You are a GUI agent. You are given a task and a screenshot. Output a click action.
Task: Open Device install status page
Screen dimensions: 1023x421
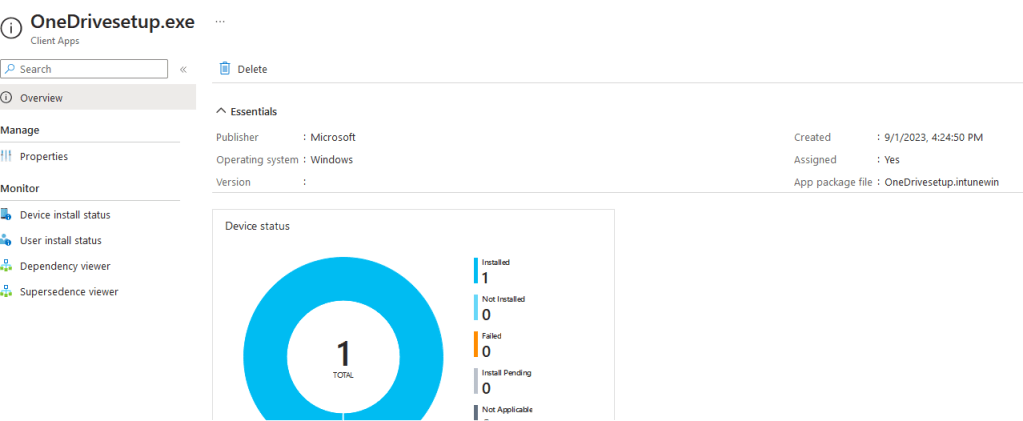click(x=65, y=215)
